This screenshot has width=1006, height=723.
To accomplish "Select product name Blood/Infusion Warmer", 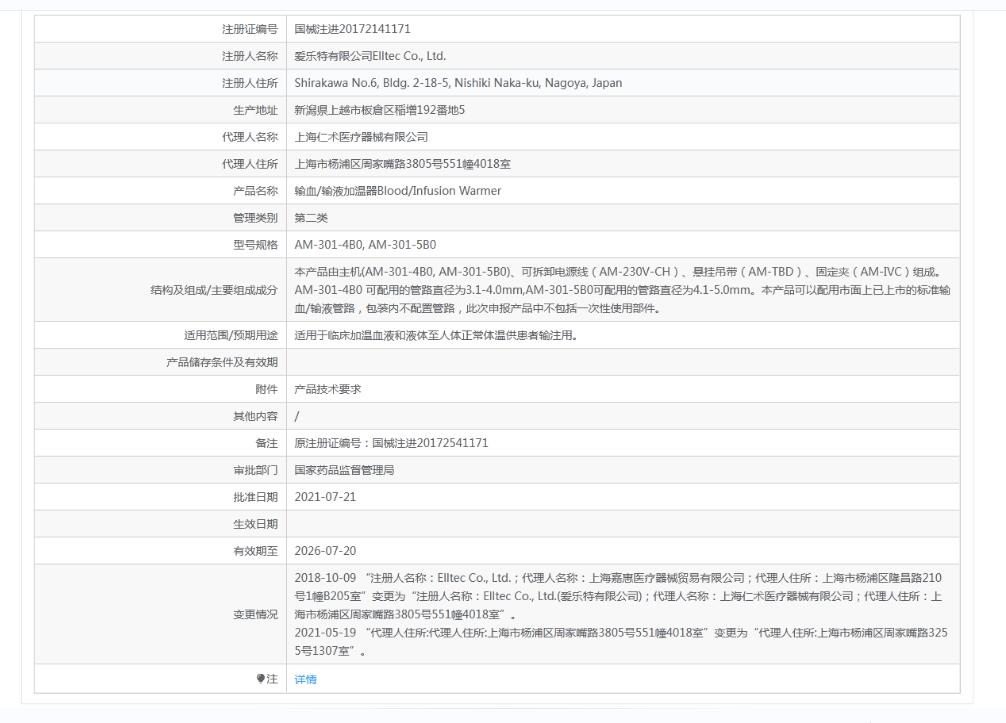I will point(398,191).
